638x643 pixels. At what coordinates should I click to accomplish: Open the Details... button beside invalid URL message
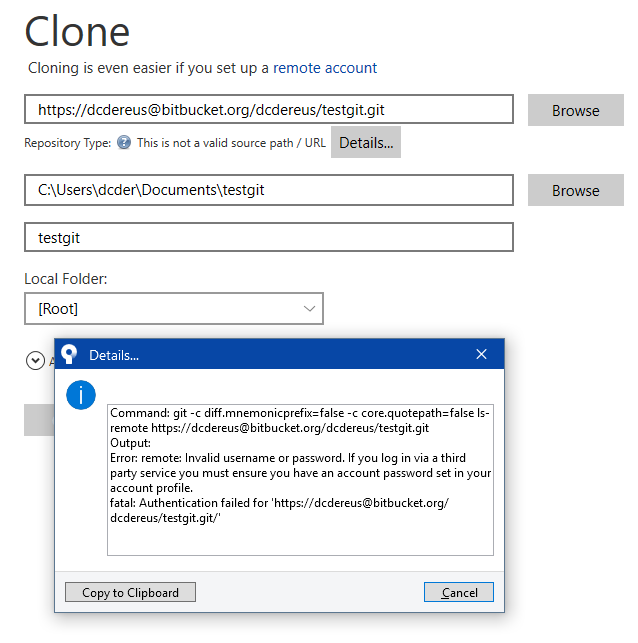(x=366, y=142)
